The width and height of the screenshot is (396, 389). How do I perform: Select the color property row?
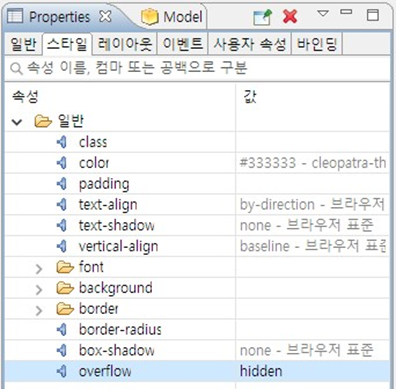(197, 163)
